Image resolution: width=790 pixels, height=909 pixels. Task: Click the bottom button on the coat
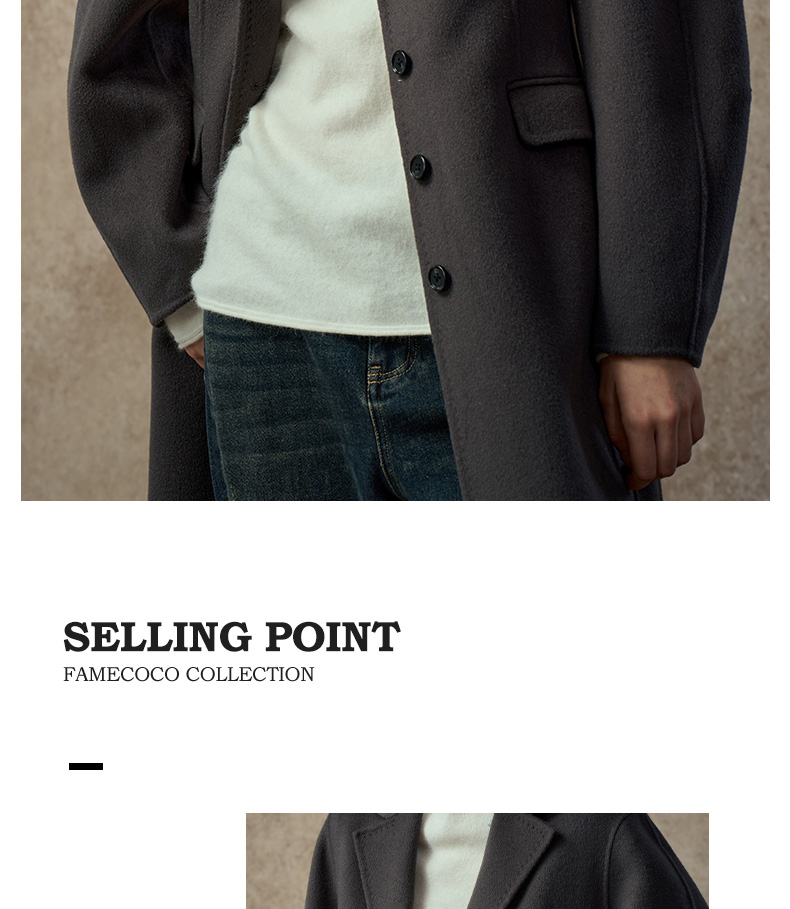click(x=438, y=278)
